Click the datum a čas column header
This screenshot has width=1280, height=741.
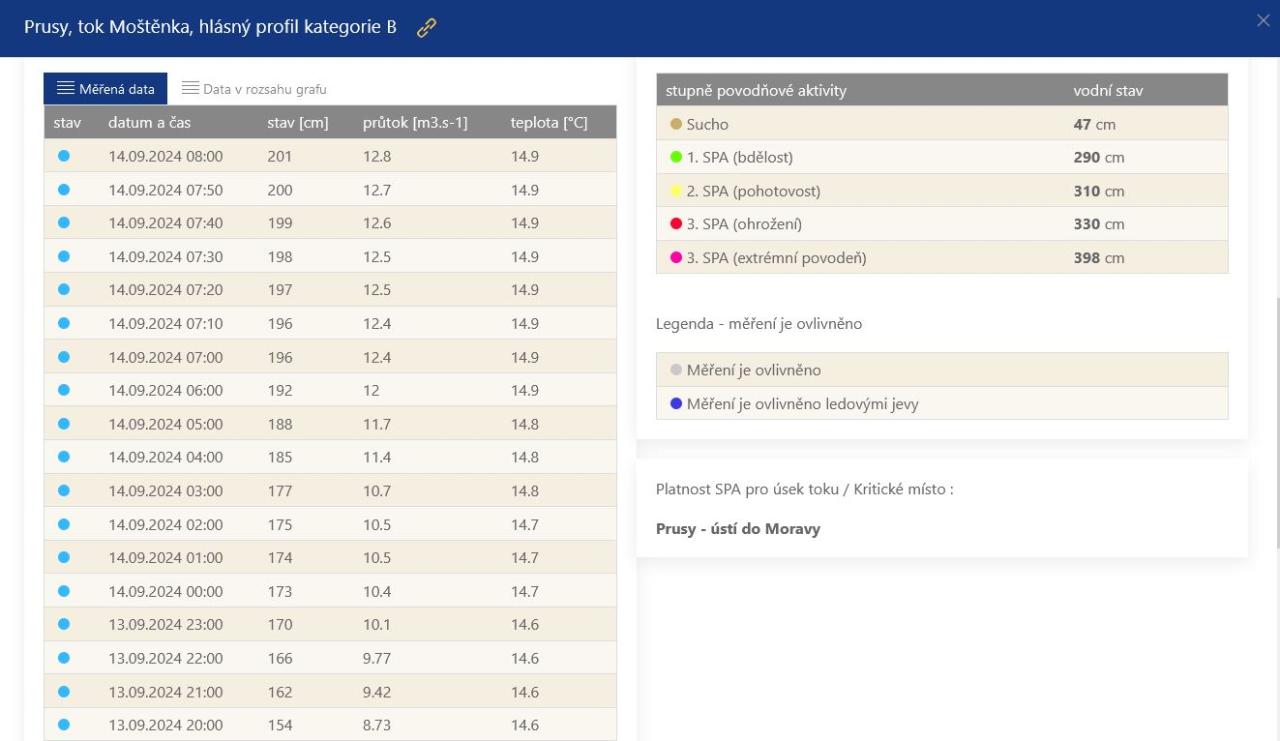[x=150, y=123]
